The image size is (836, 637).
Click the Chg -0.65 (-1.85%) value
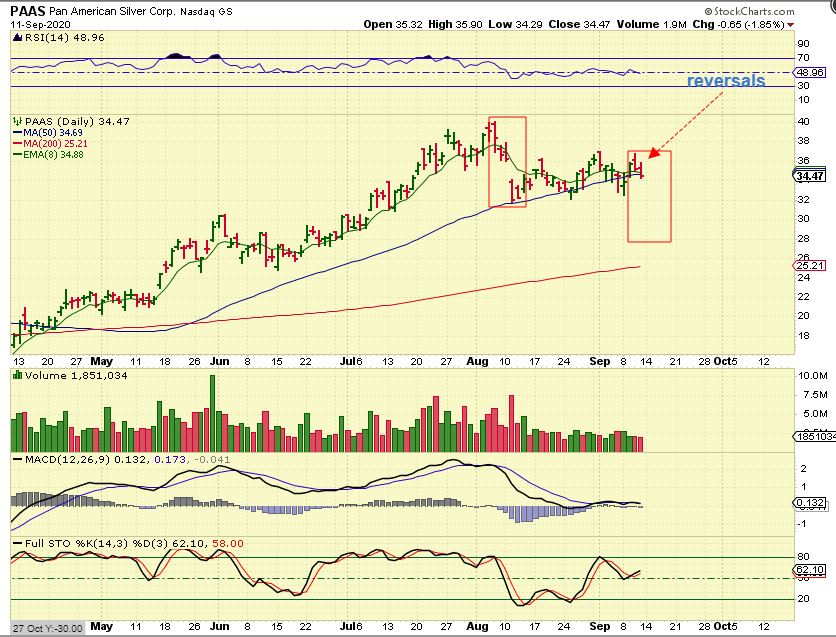(738, 25)
